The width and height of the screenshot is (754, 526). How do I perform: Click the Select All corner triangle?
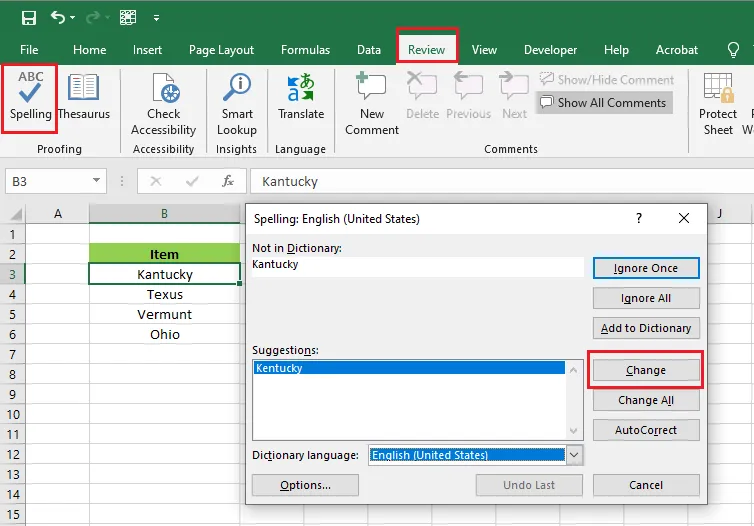[16, 214]
